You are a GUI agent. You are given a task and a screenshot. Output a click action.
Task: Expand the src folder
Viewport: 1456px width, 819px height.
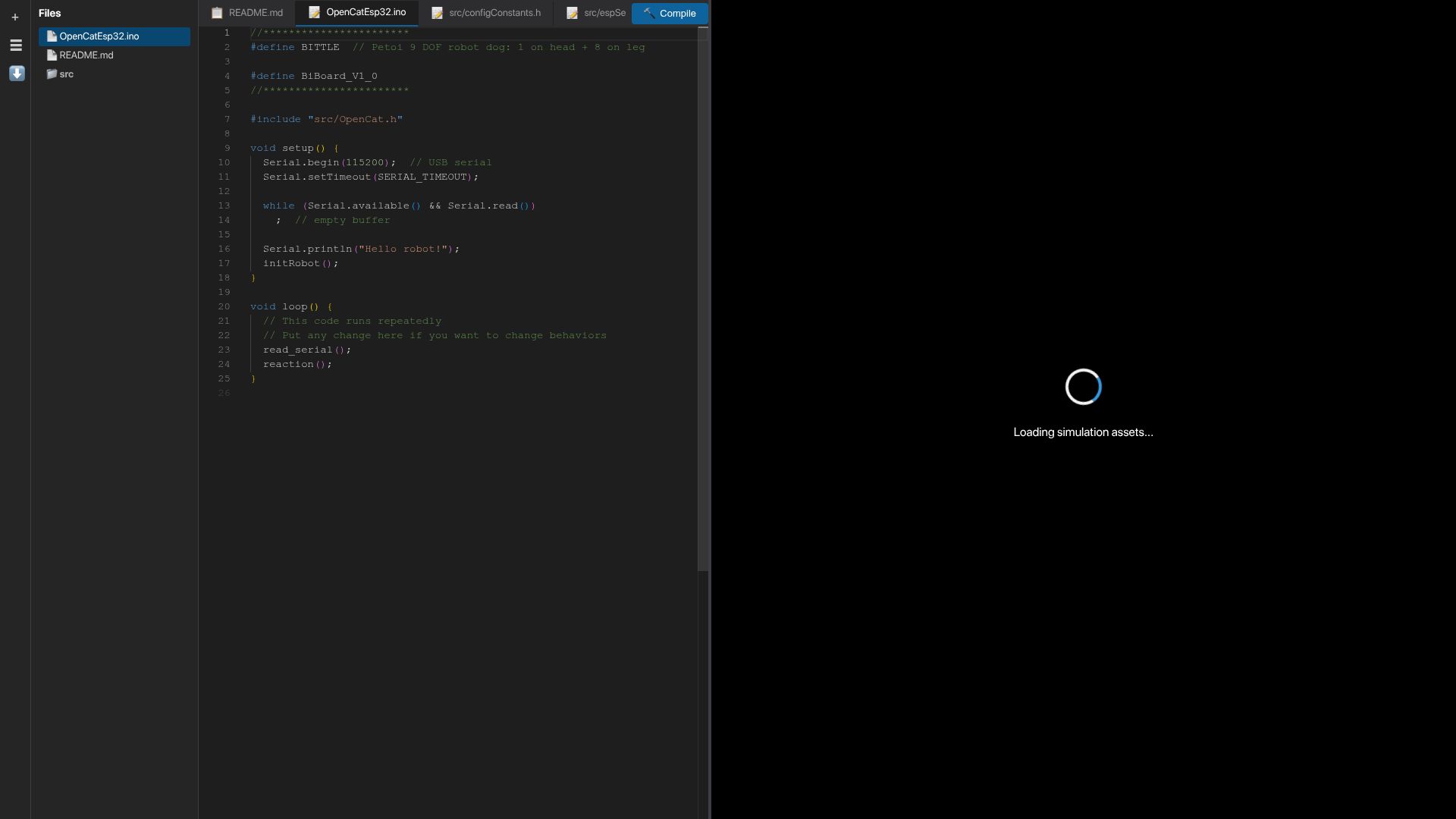(115, 74)
